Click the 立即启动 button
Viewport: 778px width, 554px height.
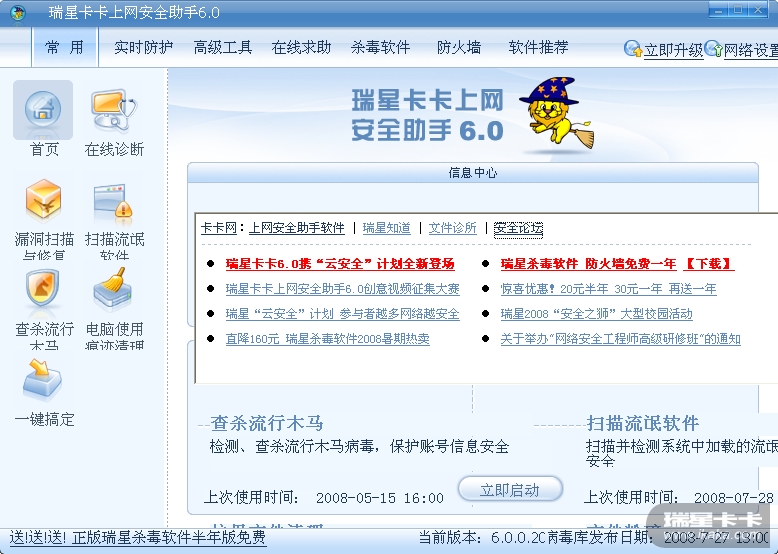click(x=510, y=490)
